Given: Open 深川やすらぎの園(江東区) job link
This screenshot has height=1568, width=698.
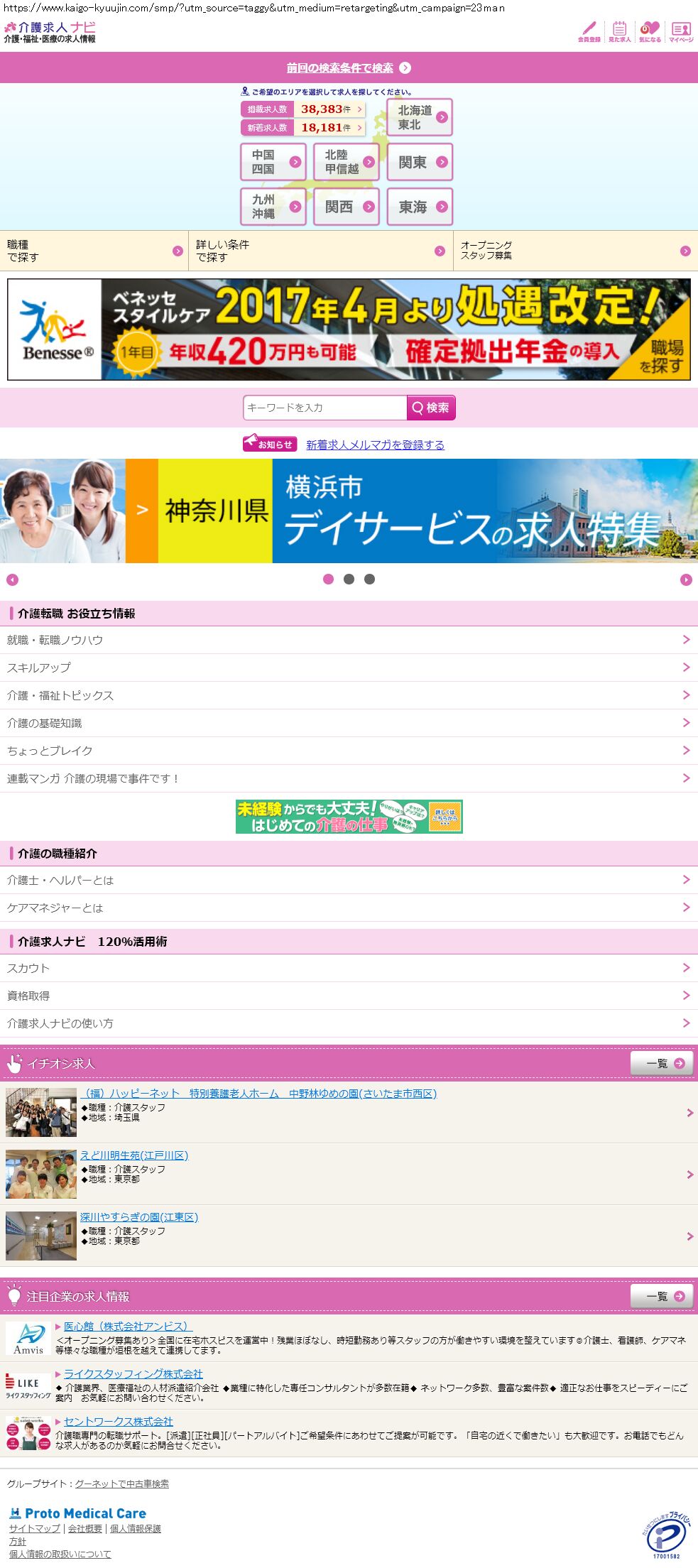Looking at the screenshot, I should [139, 1217].
